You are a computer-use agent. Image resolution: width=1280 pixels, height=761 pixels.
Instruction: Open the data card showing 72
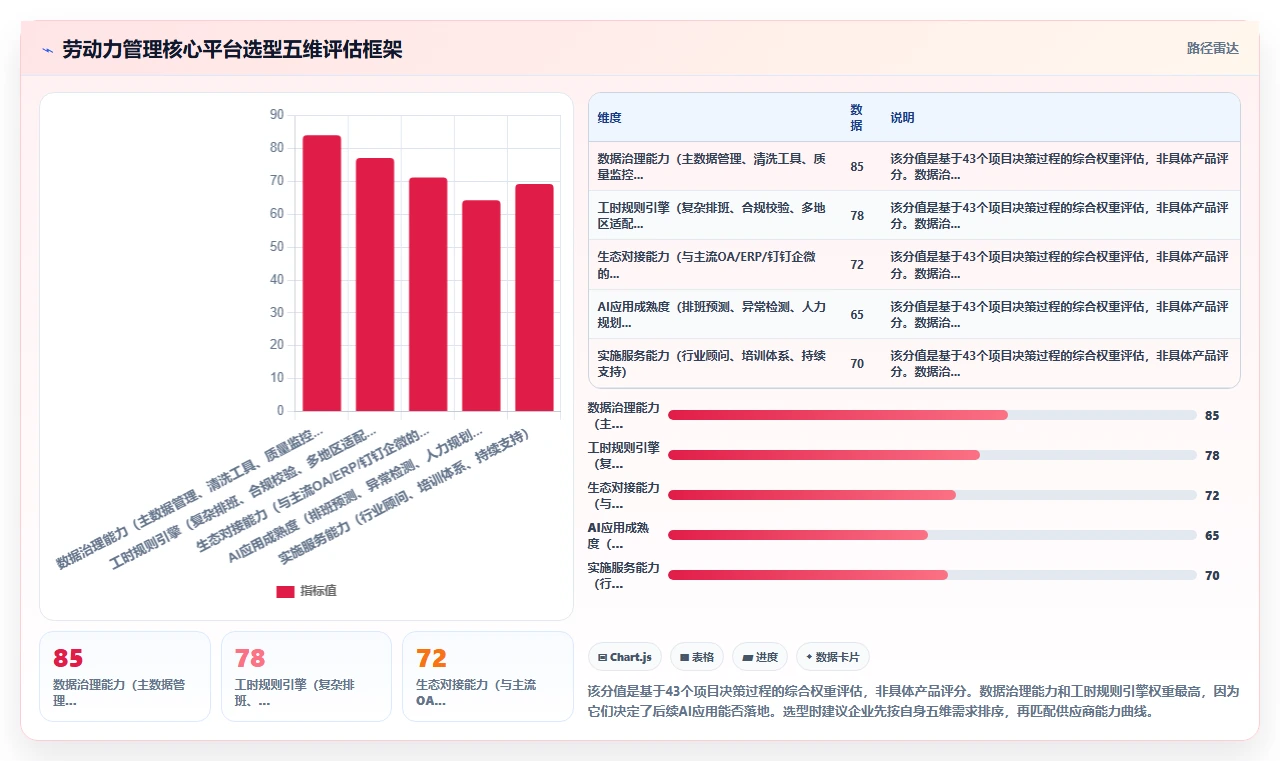coord(488,676)
